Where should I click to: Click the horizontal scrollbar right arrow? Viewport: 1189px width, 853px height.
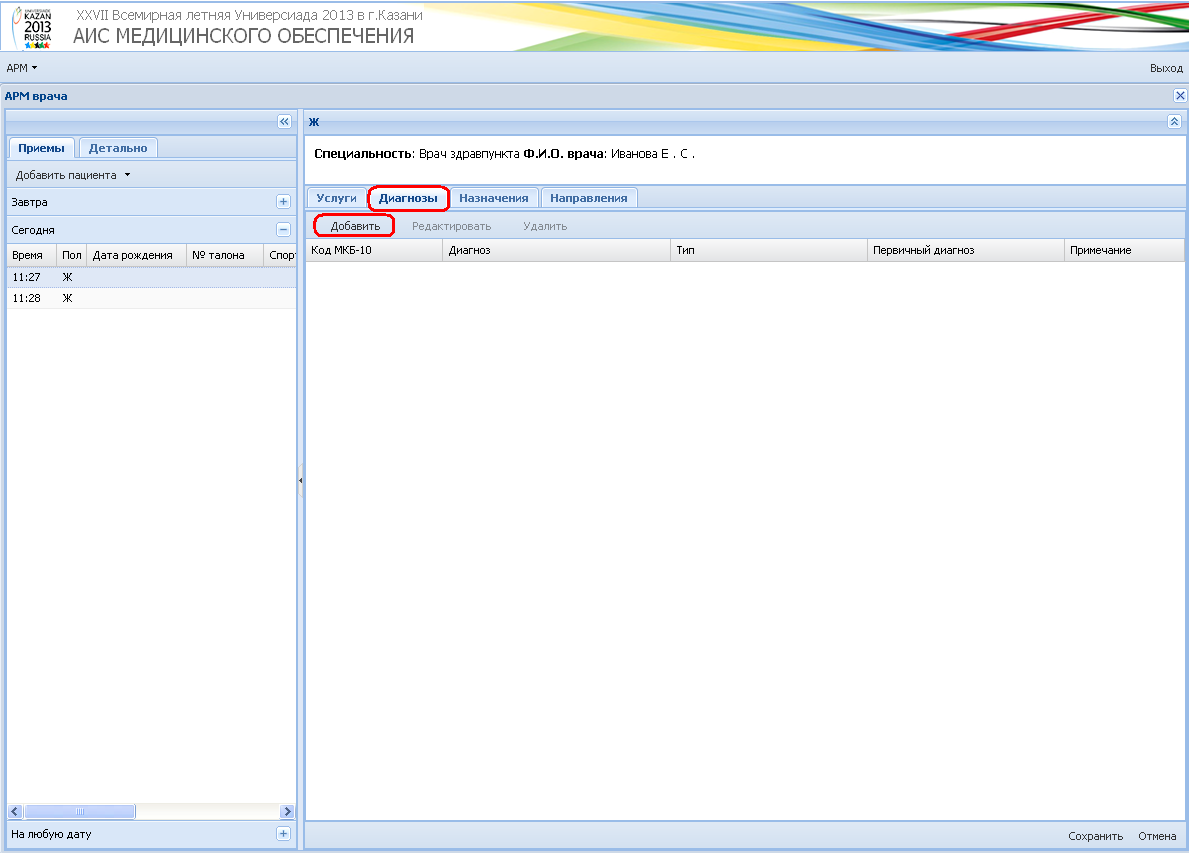click(x=287, y=811)
